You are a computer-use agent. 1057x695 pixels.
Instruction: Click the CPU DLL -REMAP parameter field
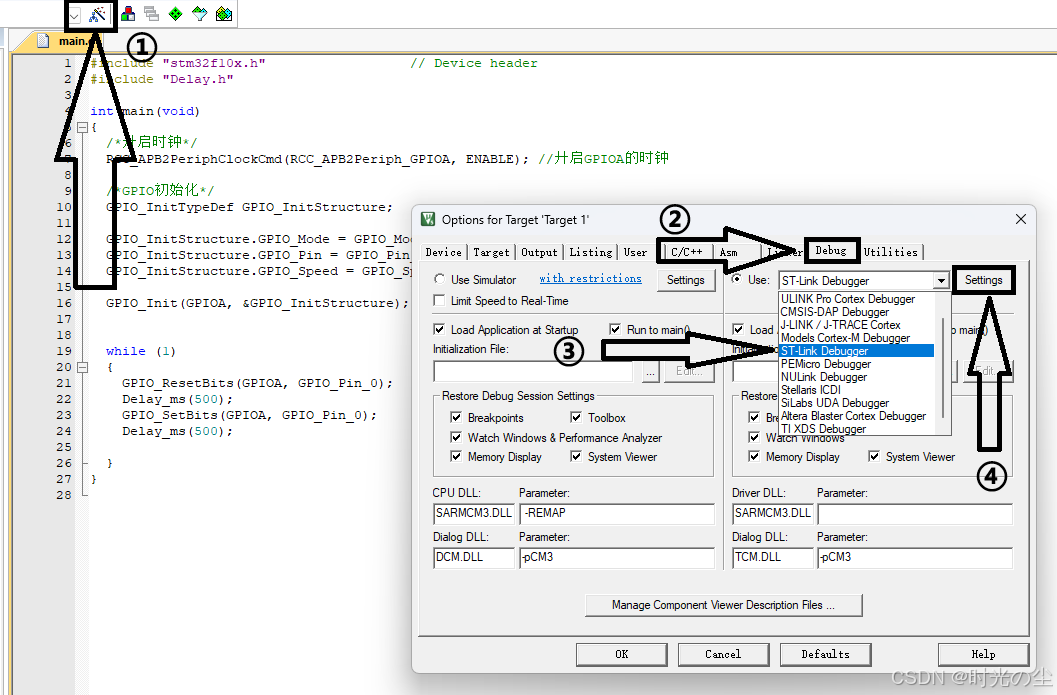coord(617,513)
